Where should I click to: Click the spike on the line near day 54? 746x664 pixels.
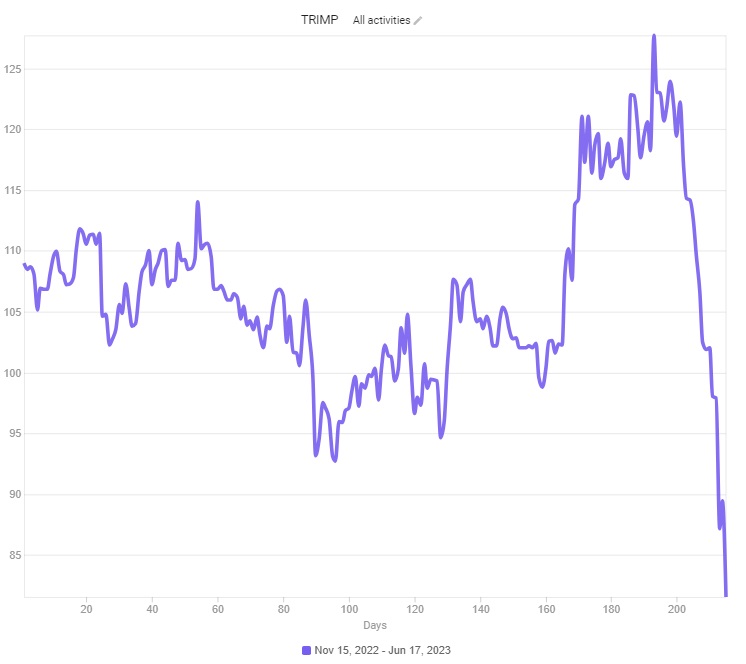[198, 203]
